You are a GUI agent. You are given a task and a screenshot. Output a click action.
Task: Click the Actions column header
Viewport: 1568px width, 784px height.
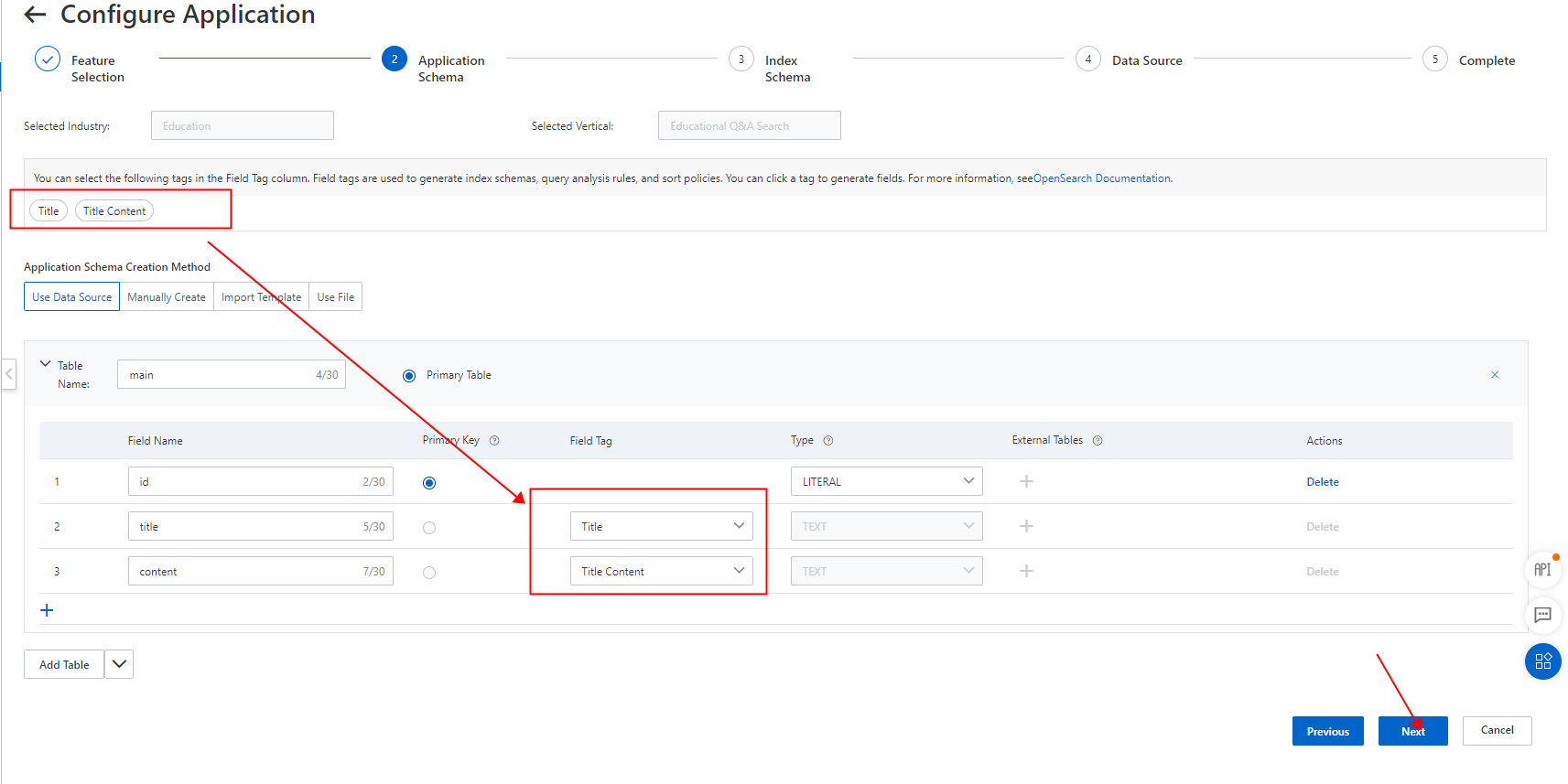tap(1325, 441)
